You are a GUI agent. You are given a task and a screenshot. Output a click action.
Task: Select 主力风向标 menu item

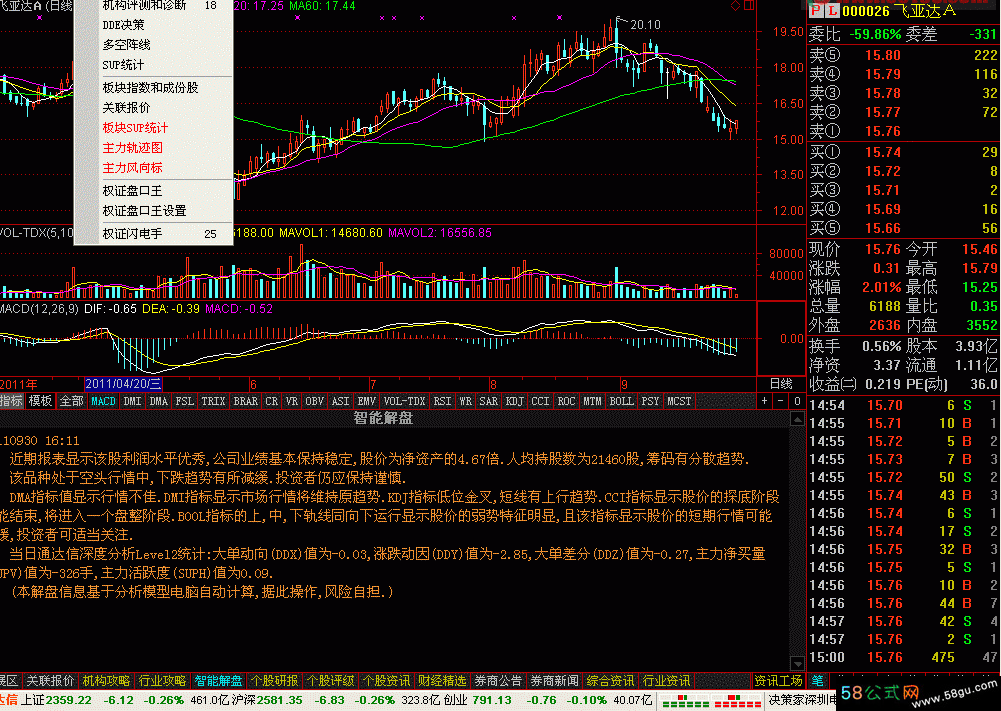coord(153,167)
